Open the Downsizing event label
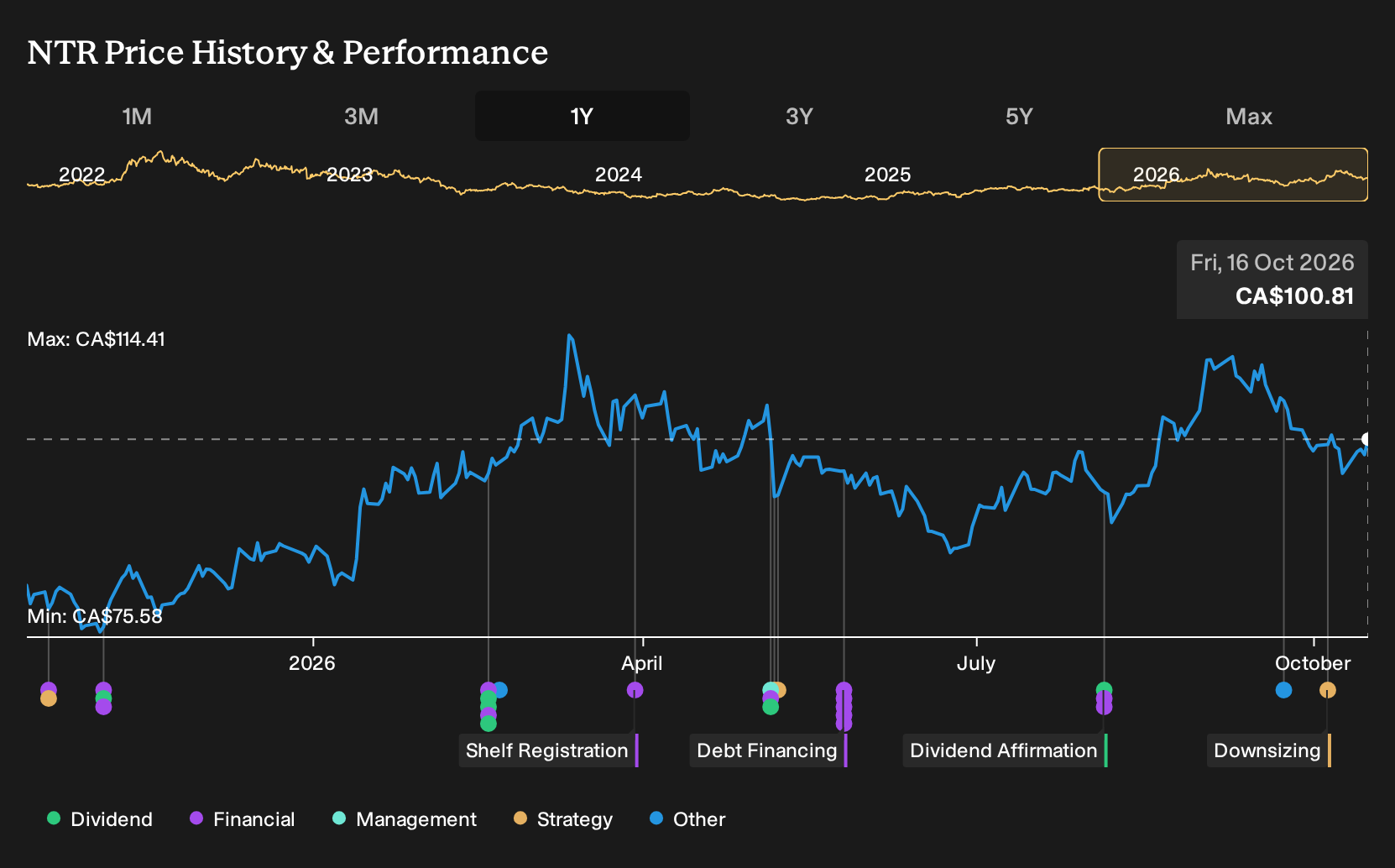Viewport: 1395px width, 868px height. (1269, 750)
